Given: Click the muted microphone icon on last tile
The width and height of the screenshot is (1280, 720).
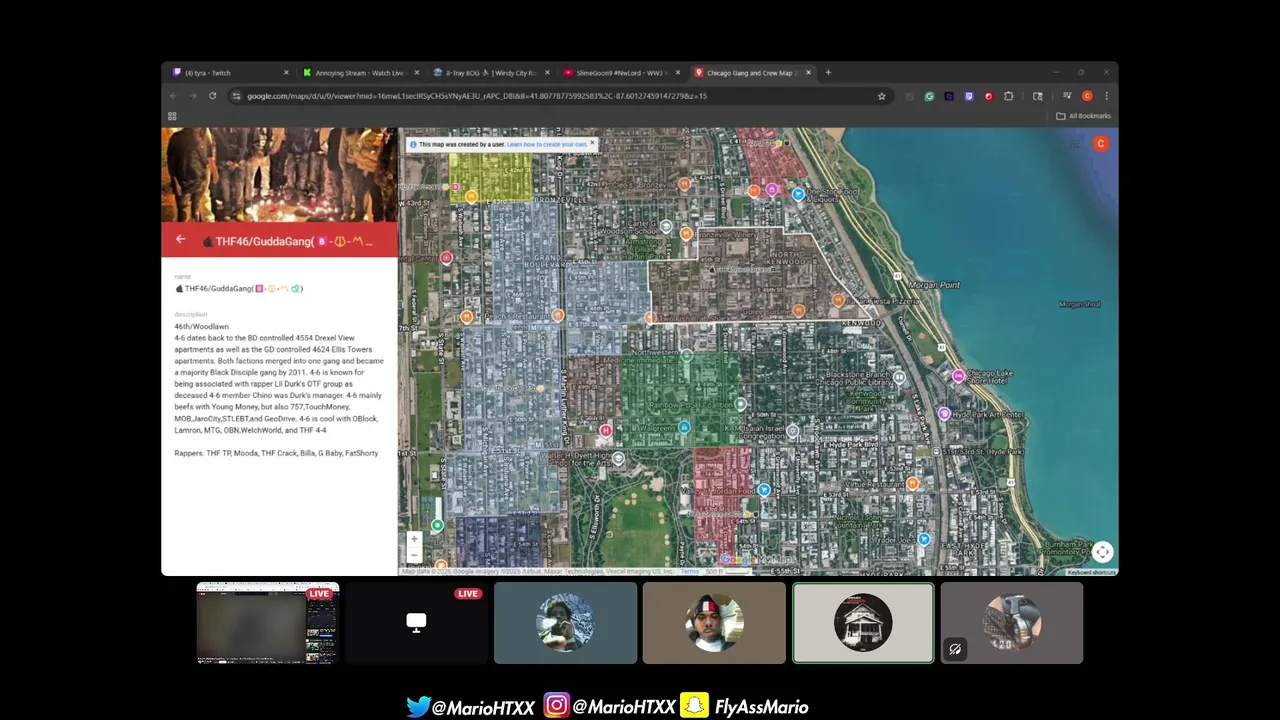Looking at the screenshot, I should pyautogui.click(x=955, y=649).
